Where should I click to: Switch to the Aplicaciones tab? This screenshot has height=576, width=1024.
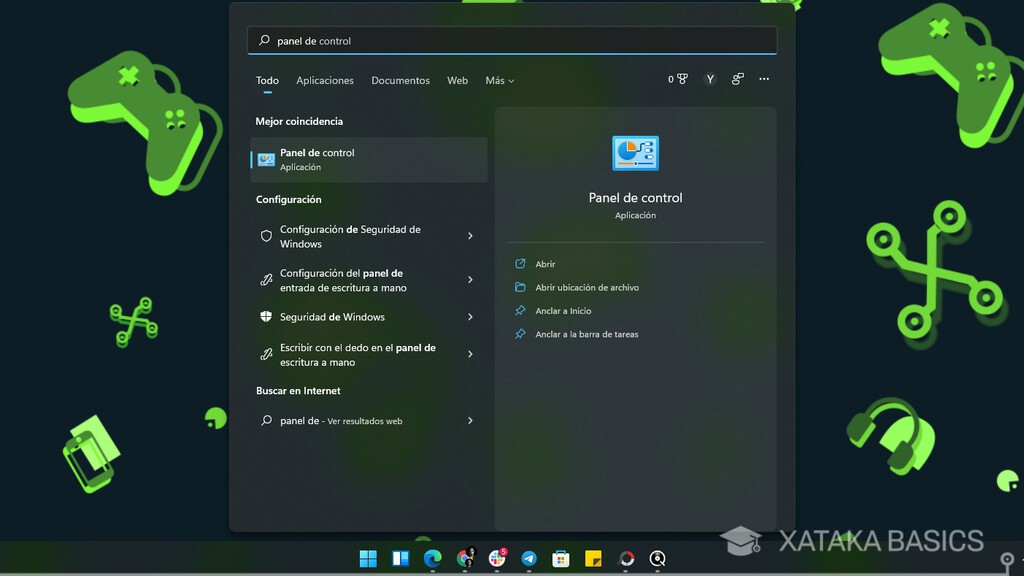[x=325, y=80]
